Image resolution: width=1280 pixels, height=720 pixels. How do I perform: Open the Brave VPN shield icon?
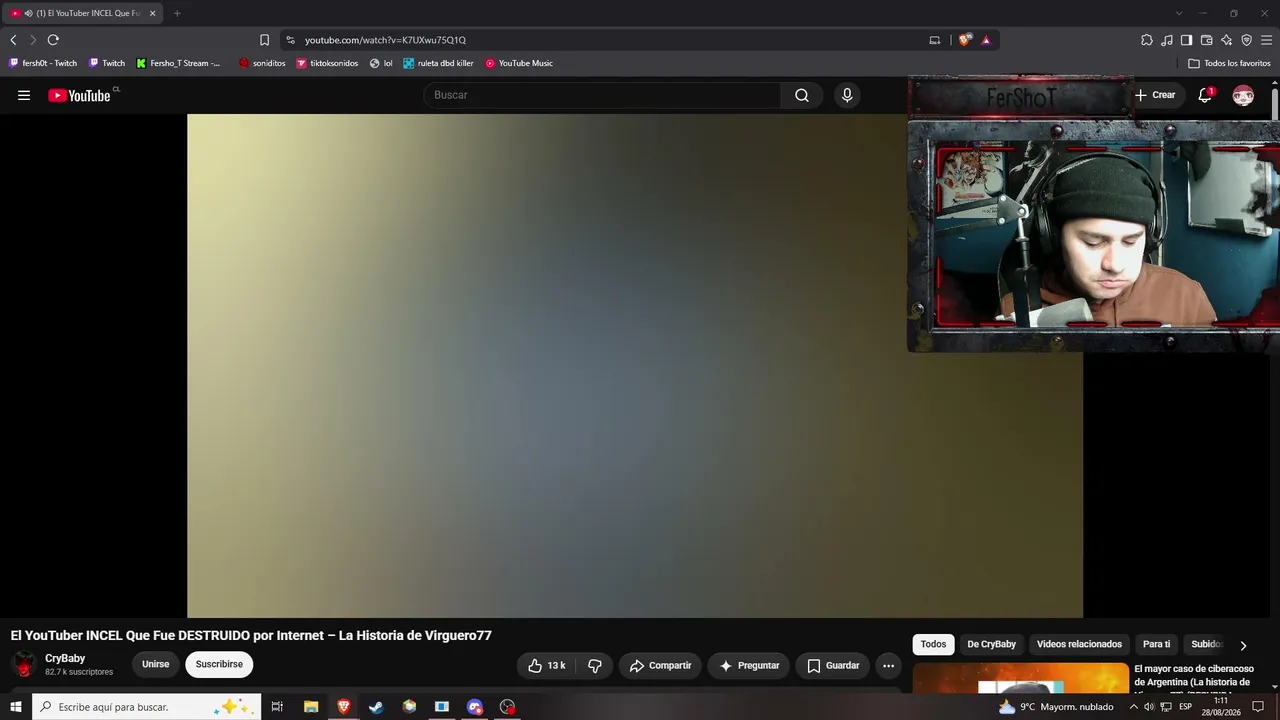[x=1246, y=40]
